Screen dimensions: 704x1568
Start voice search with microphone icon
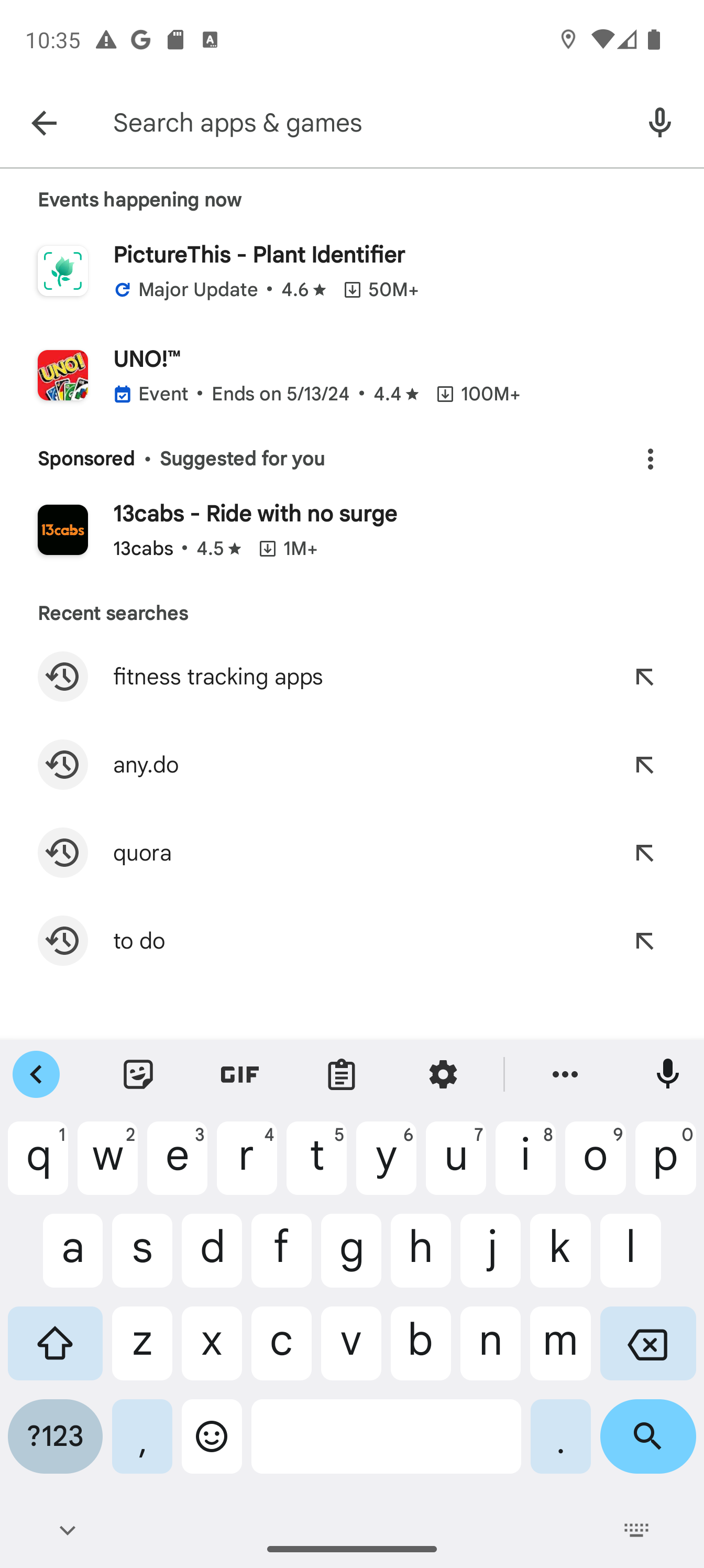tap(659, 123)
